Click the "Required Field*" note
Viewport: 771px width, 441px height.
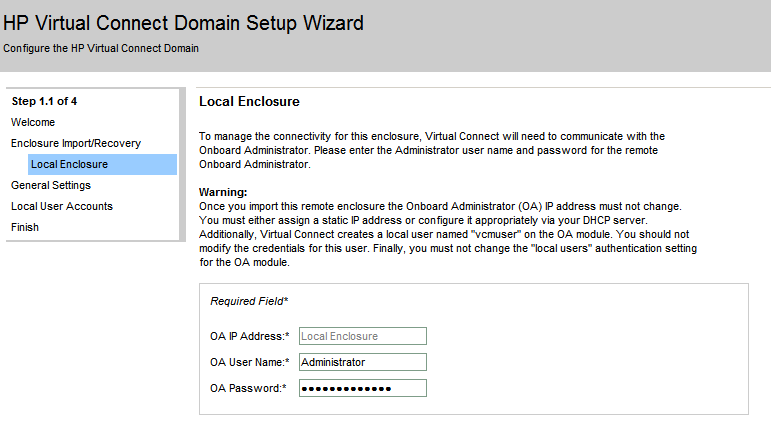click(249, 300)
